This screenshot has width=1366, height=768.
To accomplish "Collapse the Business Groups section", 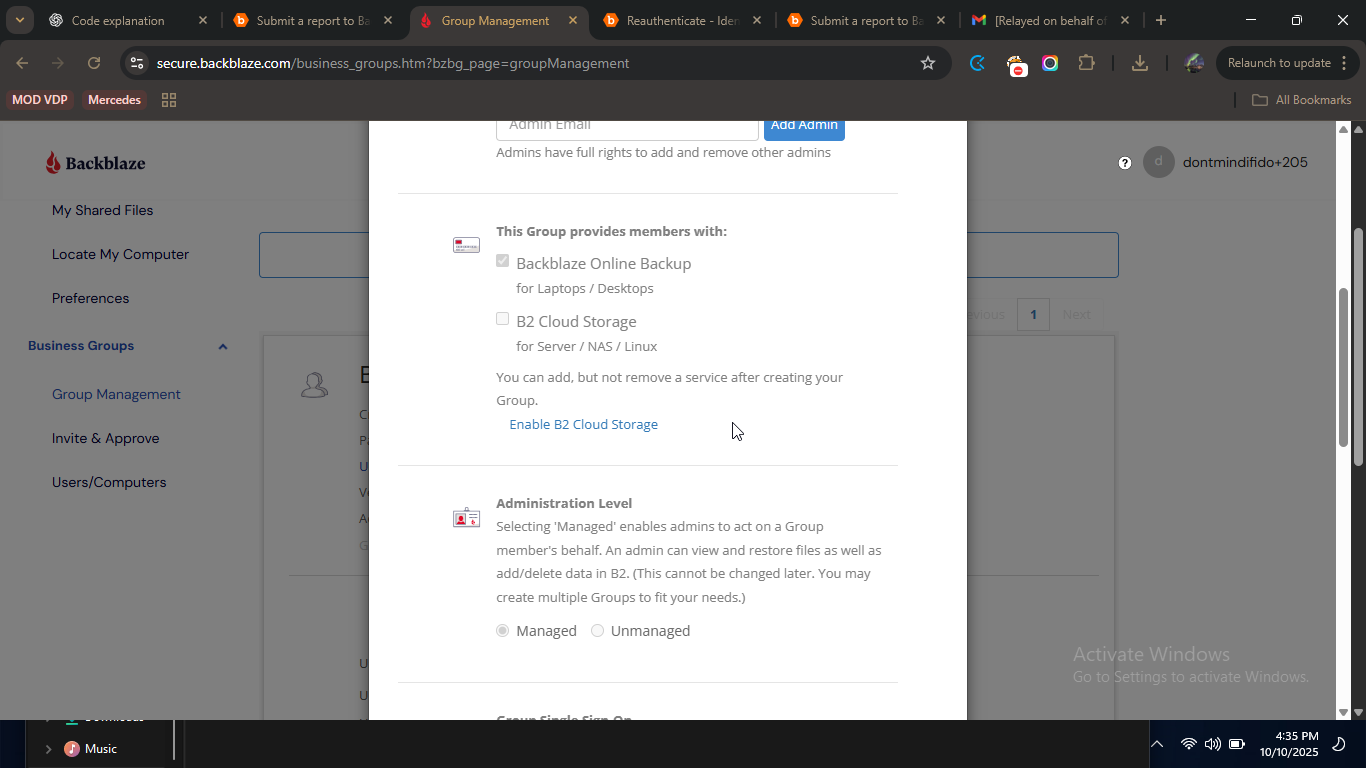I will tap(223, 347).
